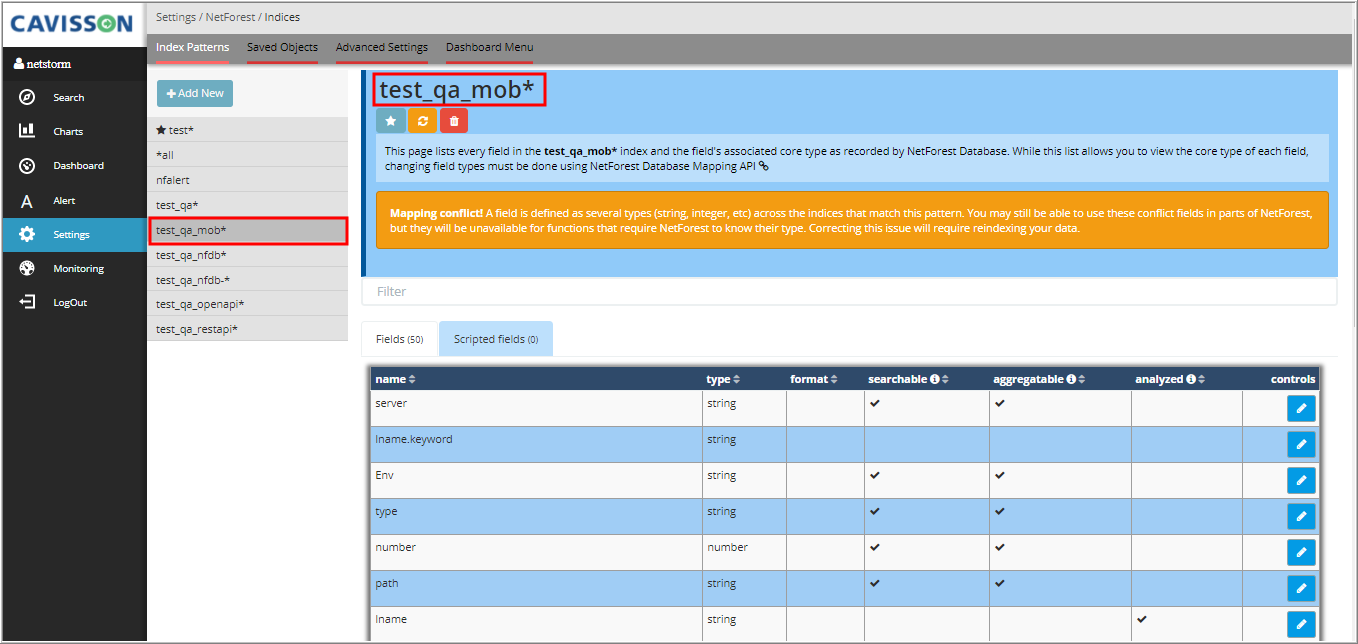Click the lname.keyword field name
The width and height of the screenshot is (1358, 644).
click(414, 439)
